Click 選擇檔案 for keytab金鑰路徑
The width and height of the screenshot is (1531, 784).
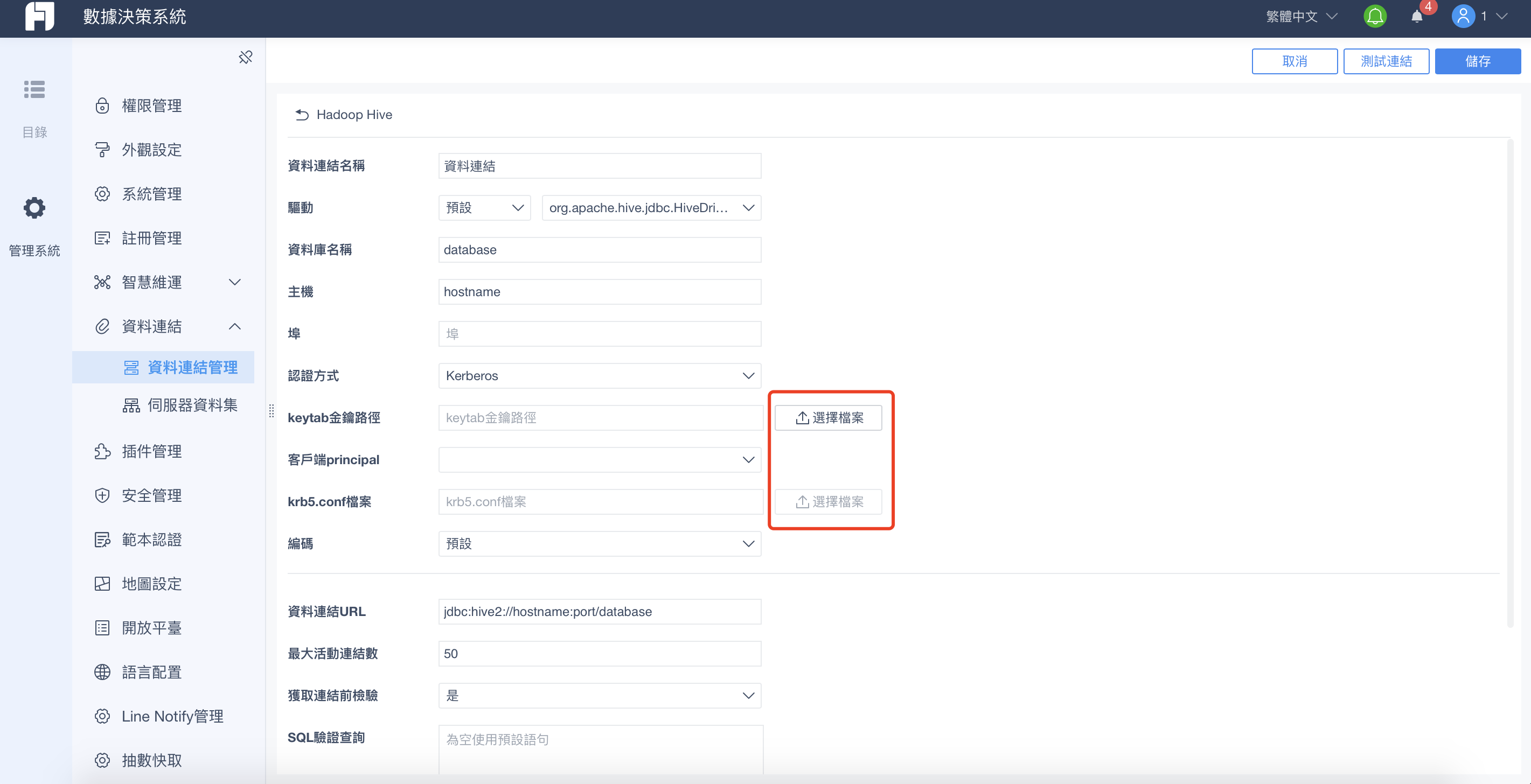click(x=828, y=417)
